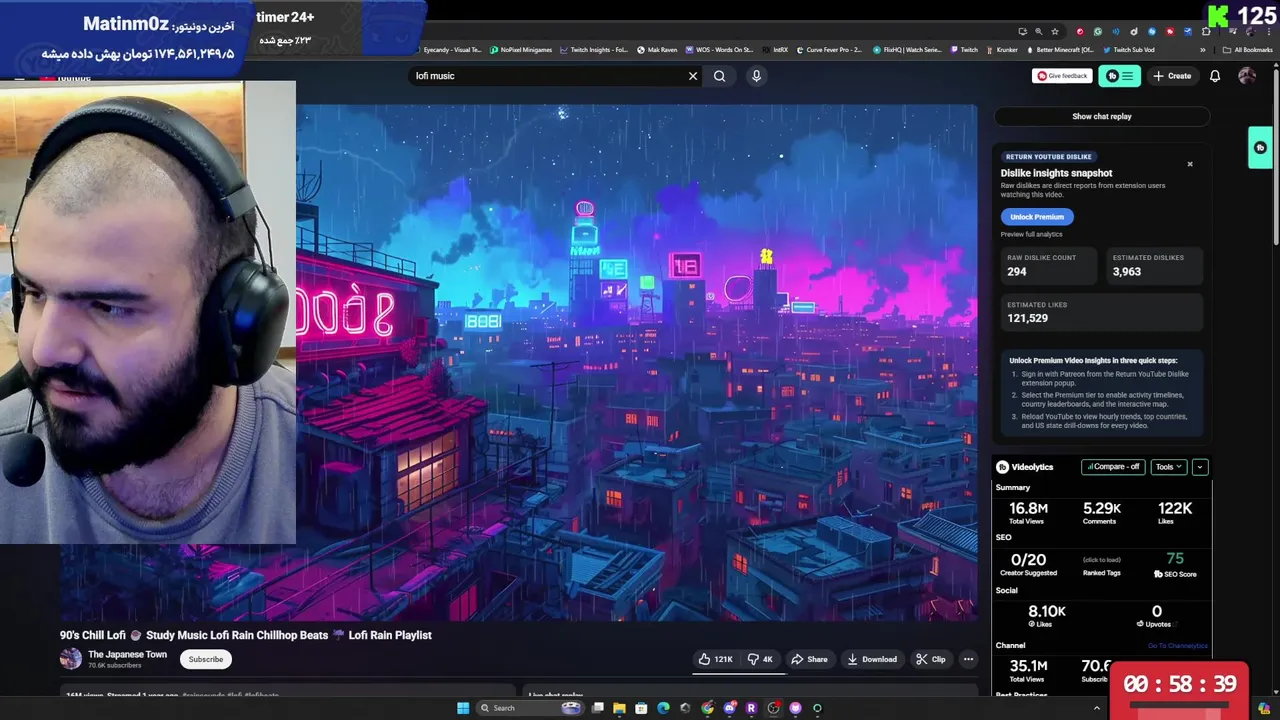The width and height of the screenshot is (1280, 720).
Task: Open YouTube notifications bell
Action: tap(1215, 76)
